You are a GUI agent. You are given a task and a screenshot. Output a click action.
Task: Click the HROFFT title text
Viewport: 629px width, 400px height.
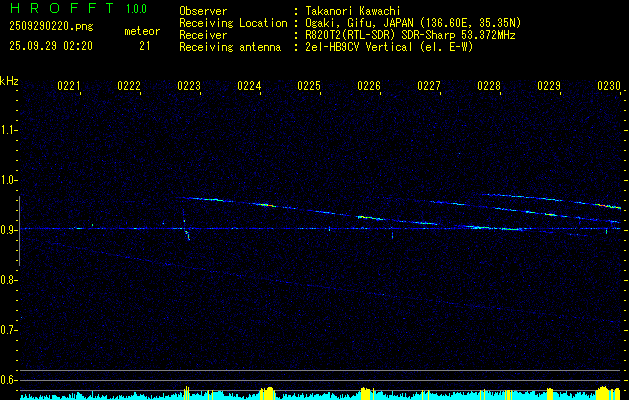click(61, 8)
